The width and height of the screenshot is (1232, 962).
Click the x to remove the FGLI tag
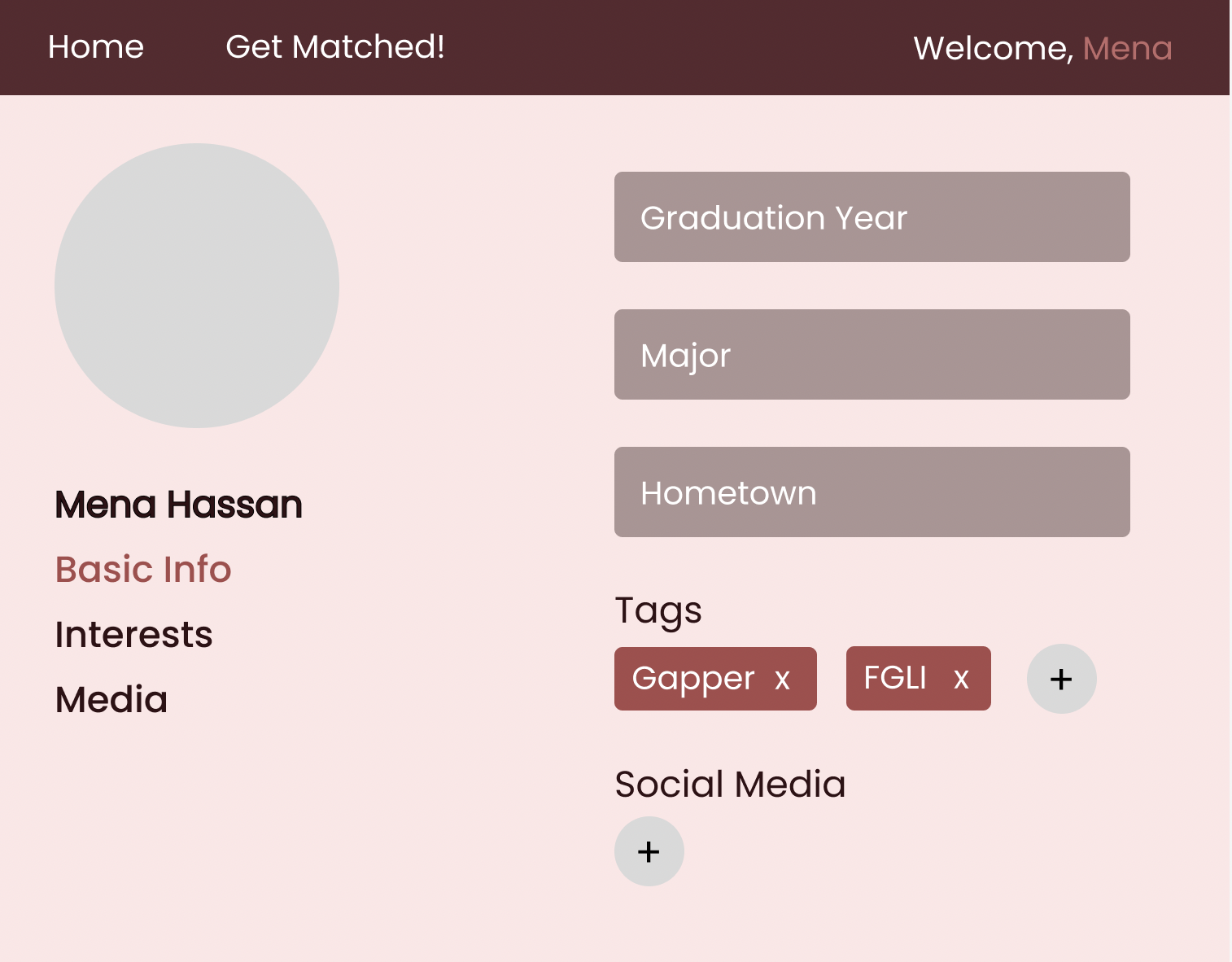click(x=961, y=676)
